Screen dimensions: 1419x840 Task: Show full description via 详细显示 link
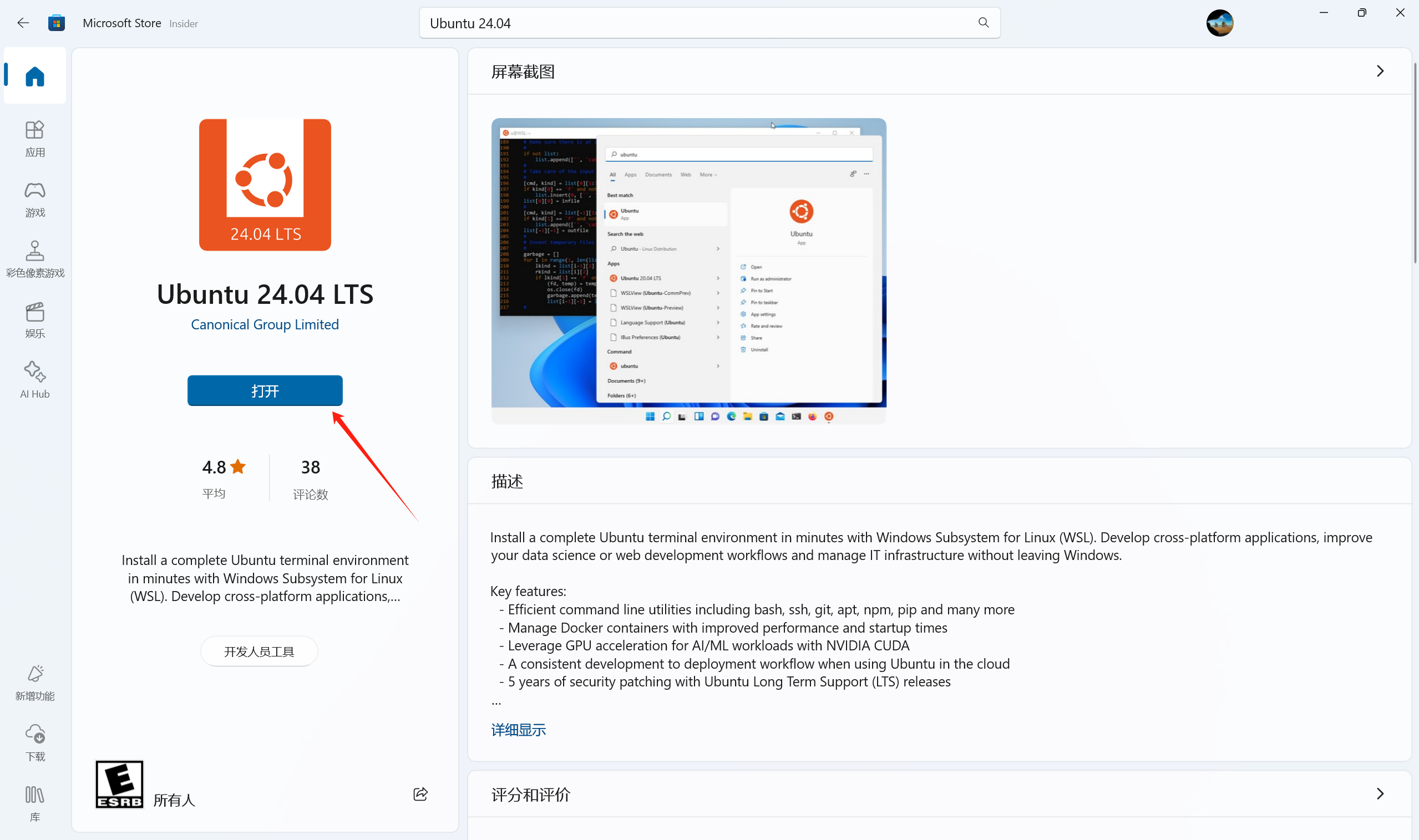pos(518,730)
